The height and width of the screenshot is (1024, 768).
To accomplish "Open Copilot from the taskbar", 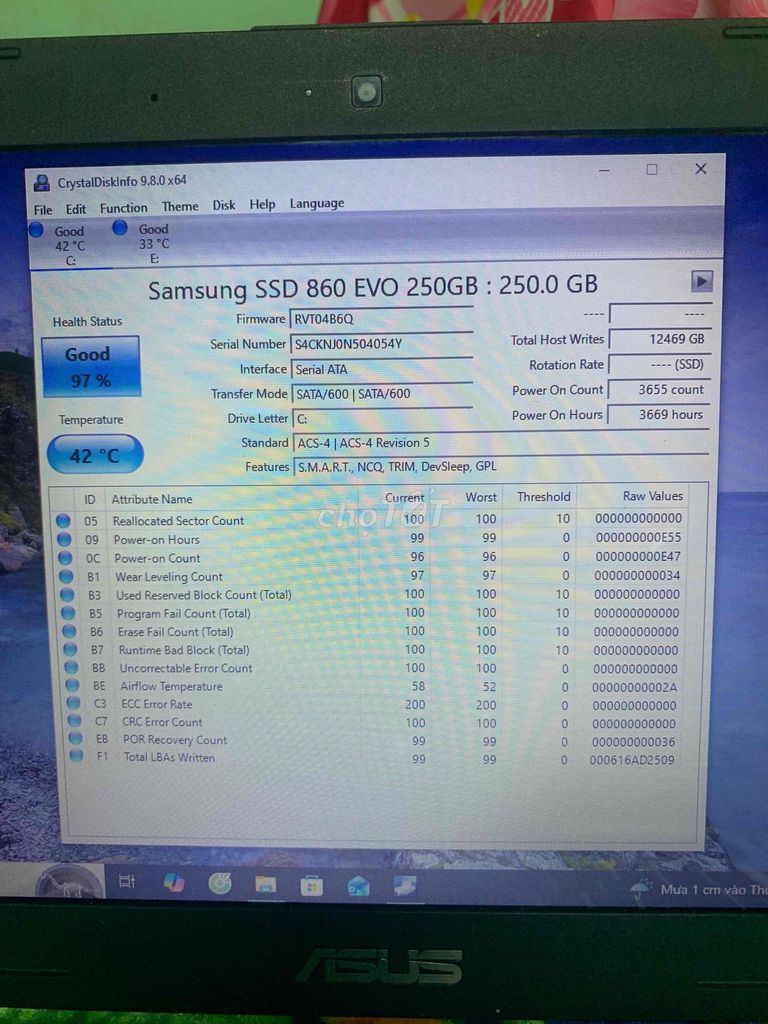I will [x=174, y=883].
